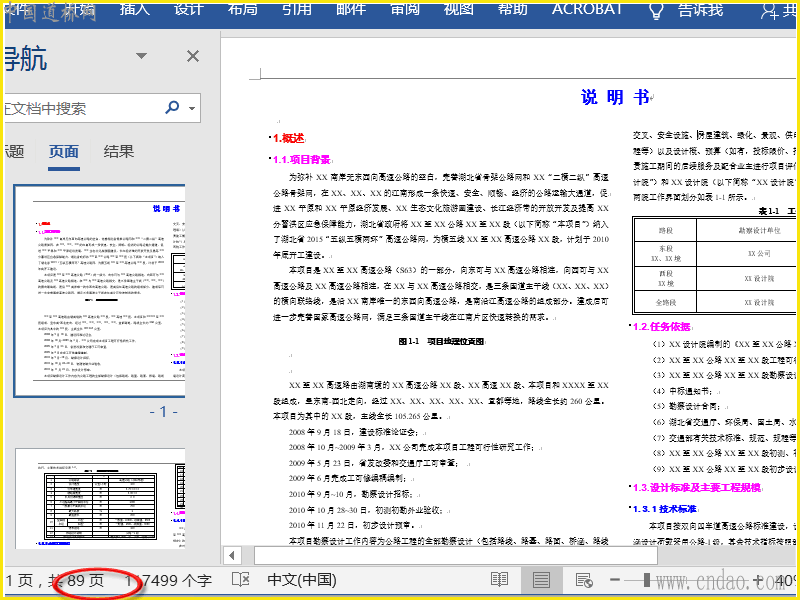Image resolution: width=800 pixels, height=600 pixels.
Task: Click the 1.2.任务依据 heading
Action: click(662, 327)
